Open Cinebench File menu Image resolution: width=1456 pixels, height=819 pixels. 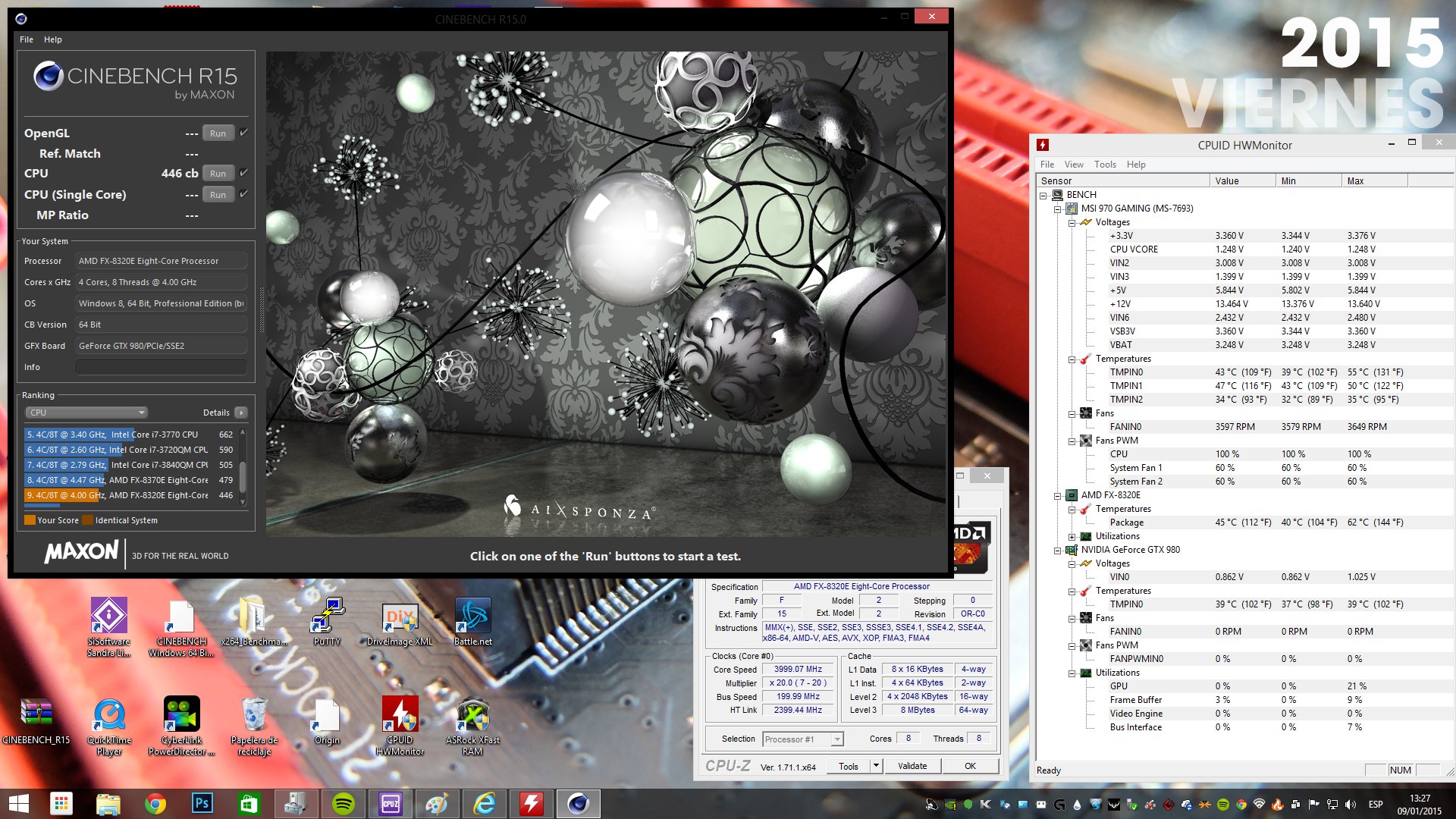tap(27, 39)
